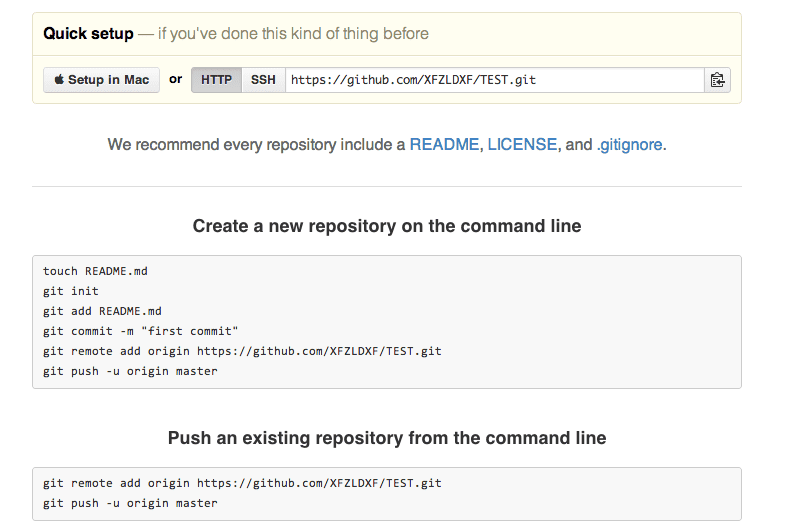Open the LICENSE link
This screenshot has height=529, width=797.
[522, 144]
